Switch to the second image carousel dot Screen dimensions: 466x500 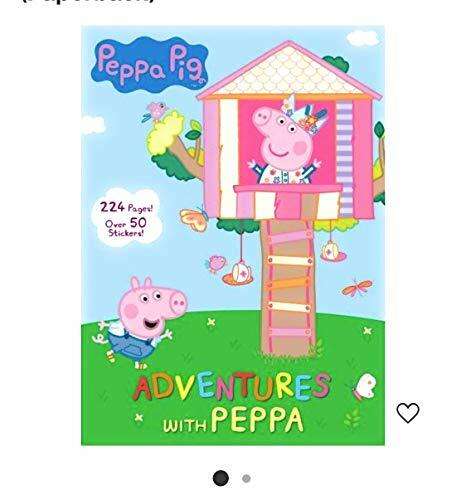(x=246, y=478)
